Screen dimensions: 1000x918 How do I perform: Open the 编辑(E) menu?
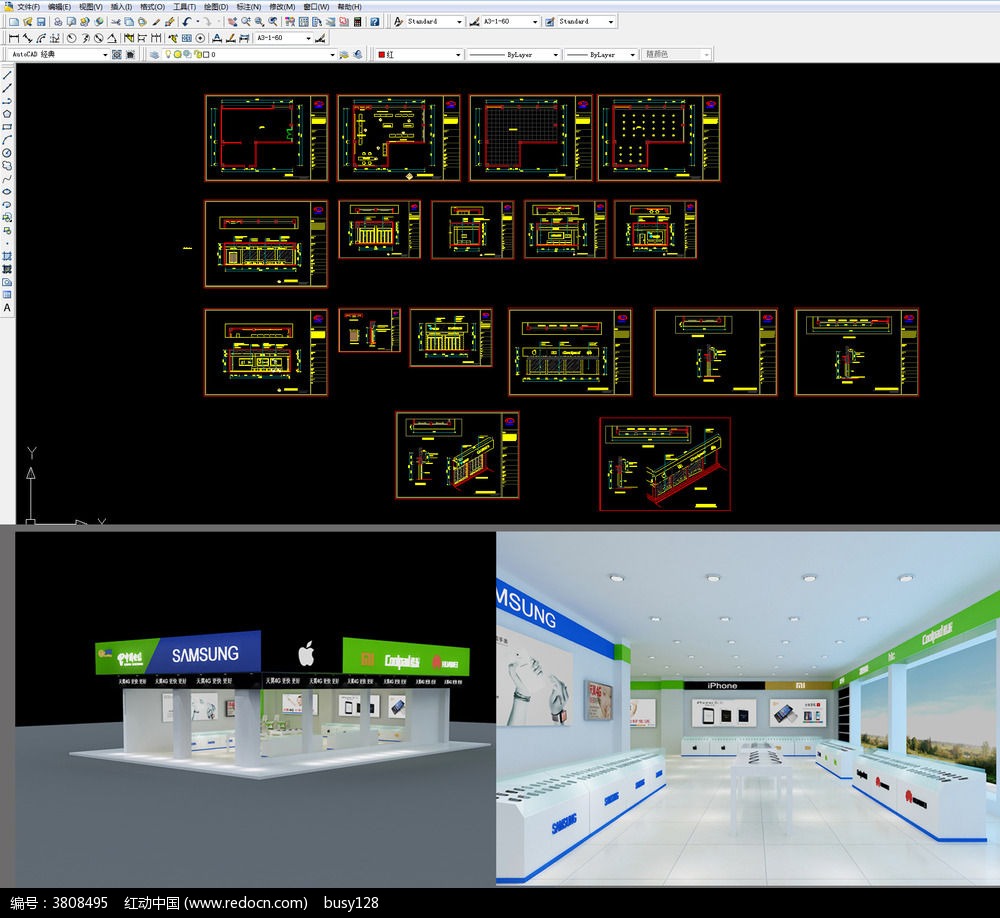59,6
